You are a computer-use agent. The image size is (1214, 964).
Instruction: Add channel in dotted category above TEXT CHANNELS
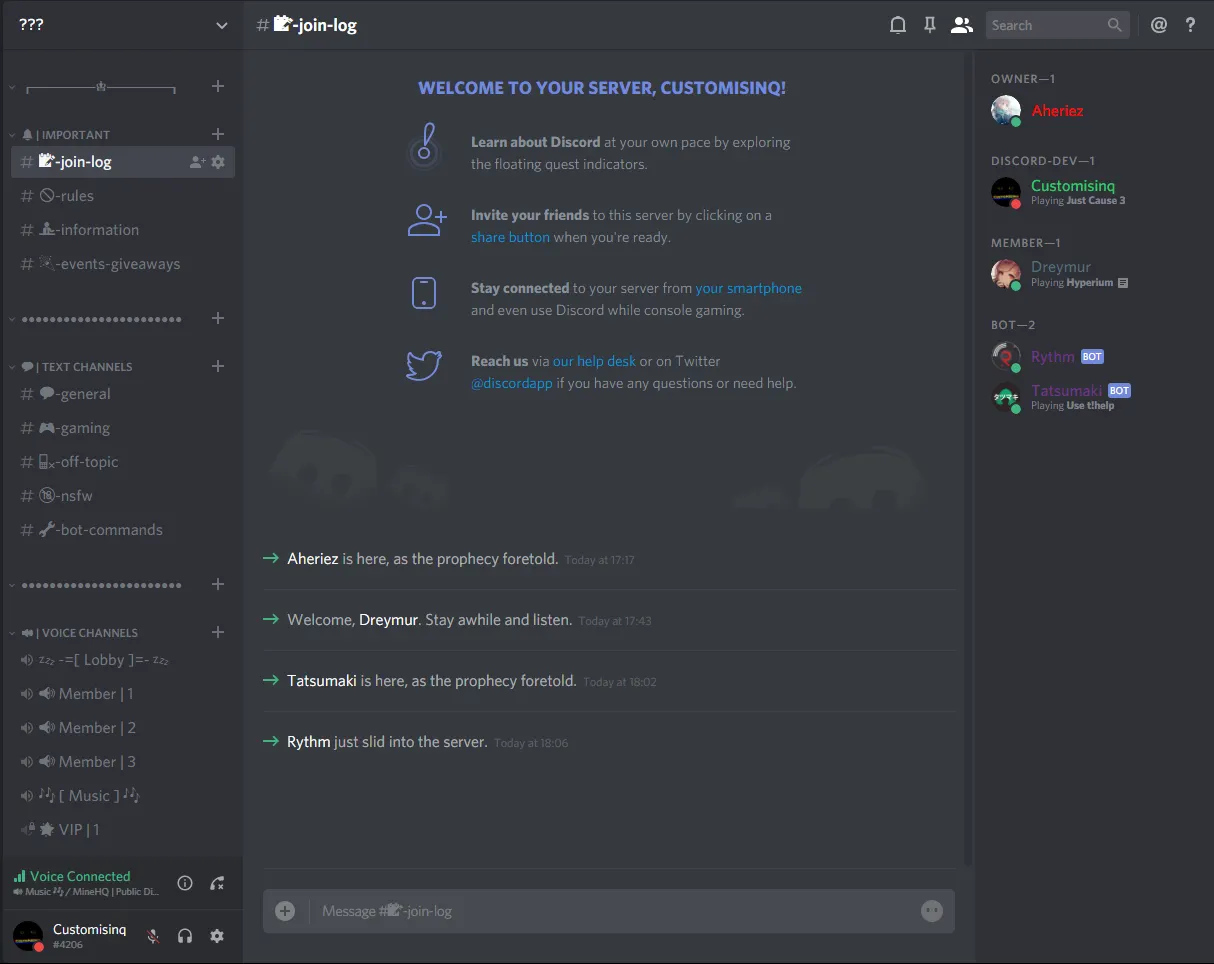pyautogui.click(x=218, y=318)
